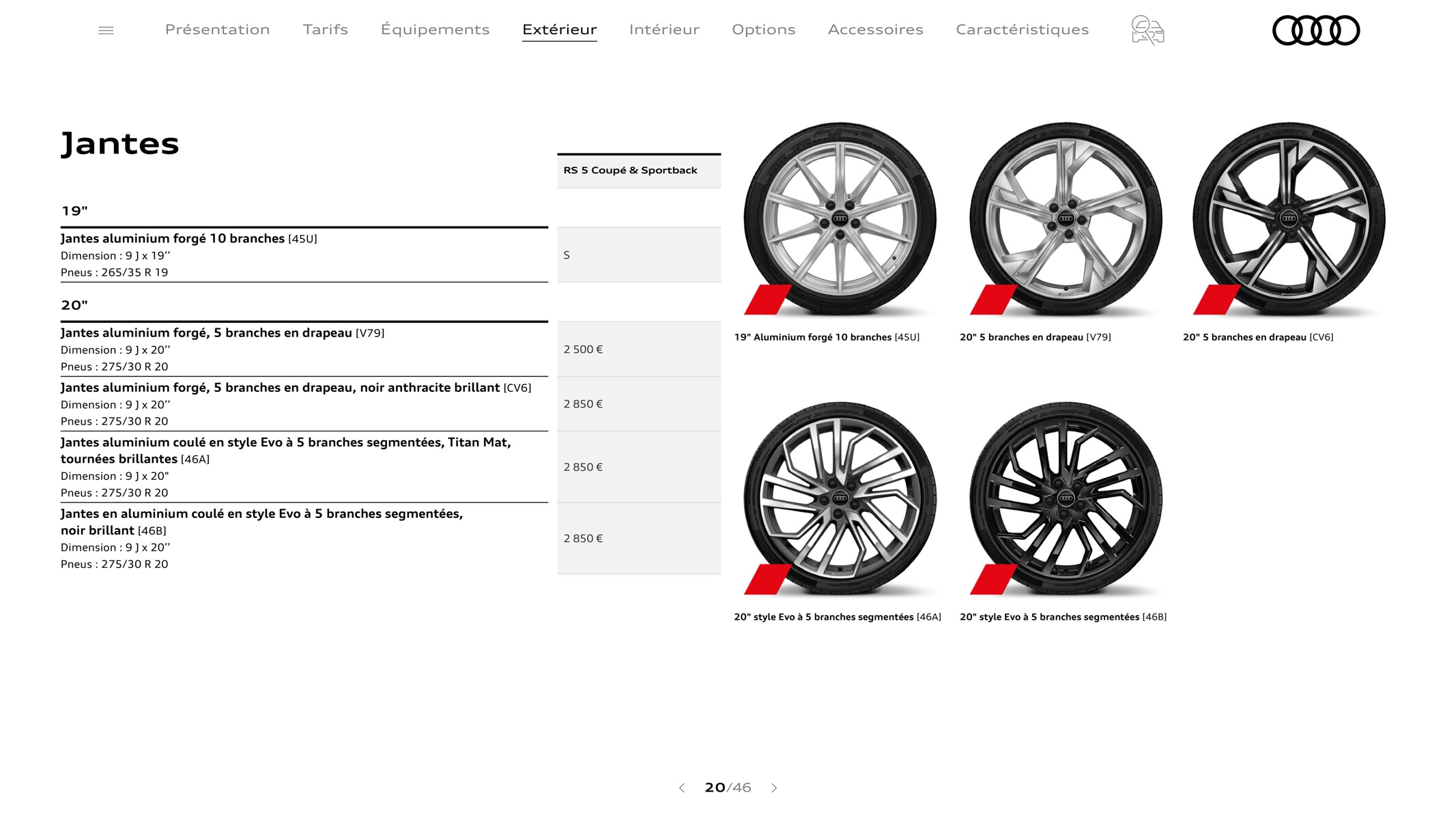Select the Extérieur tab

click(x=560, y=29)
